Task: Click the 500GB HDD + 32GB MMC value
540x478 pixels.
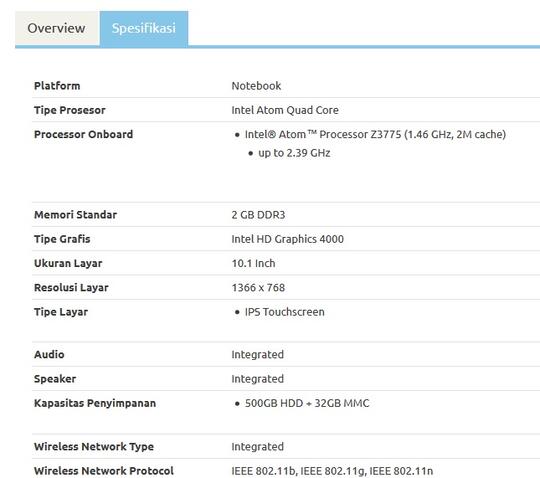Action: point(307,403)
